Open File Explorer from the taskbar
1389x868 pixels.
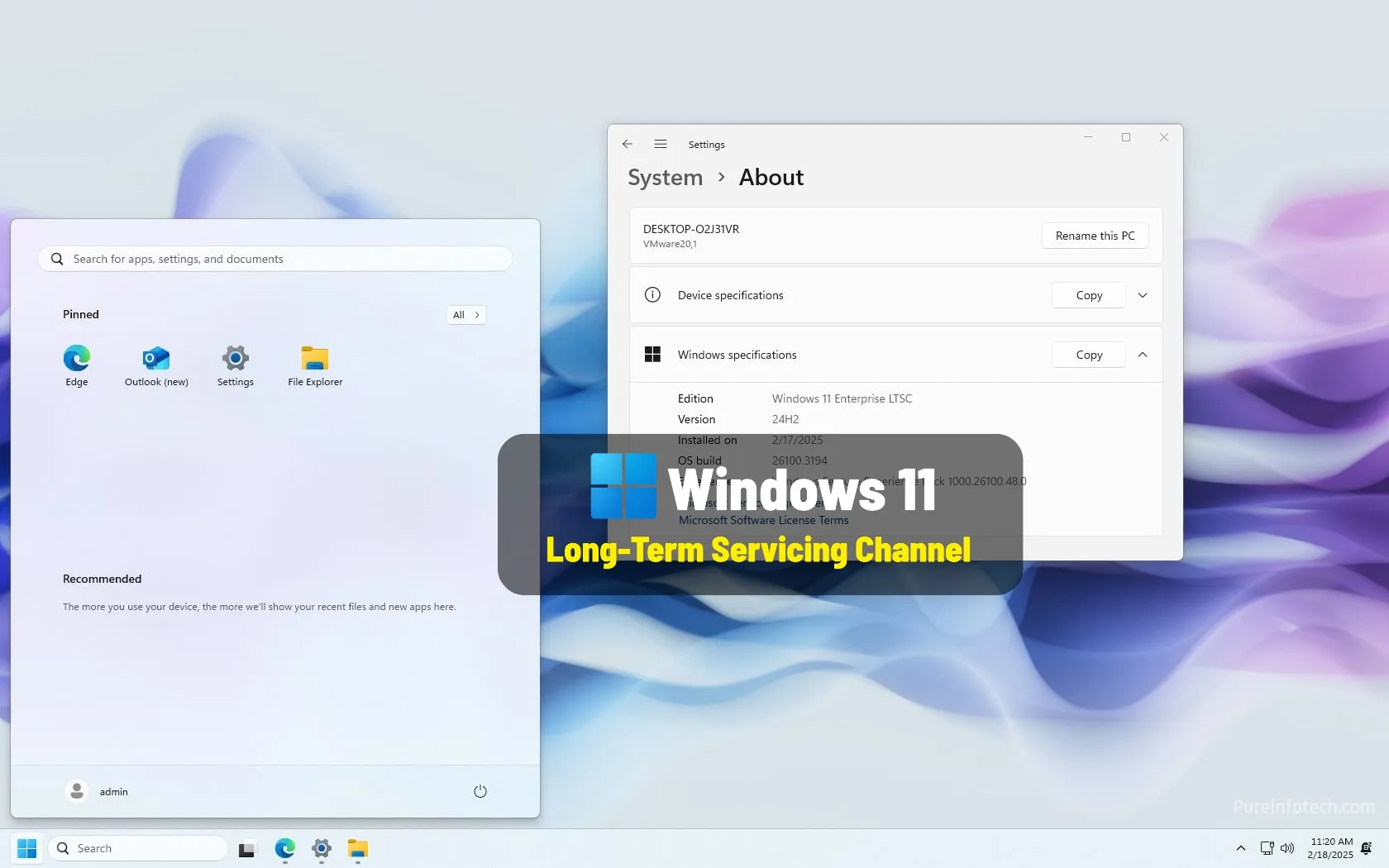358,849
